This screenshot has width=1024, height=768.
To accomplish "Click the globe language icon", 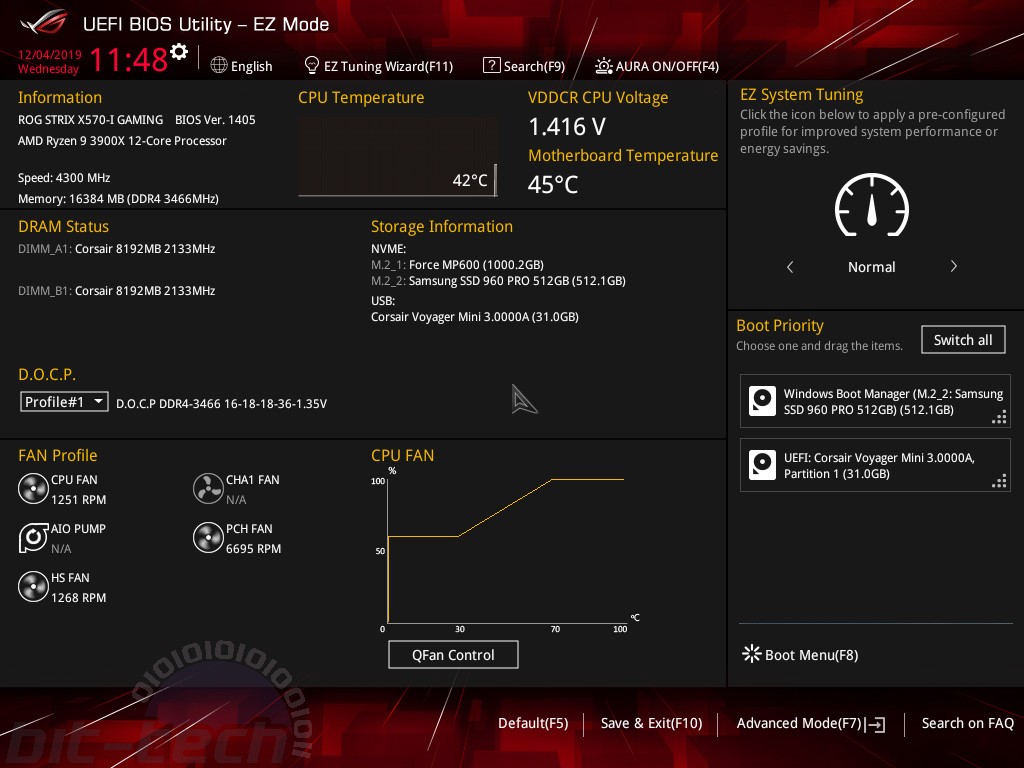I will tap(219, 65).
